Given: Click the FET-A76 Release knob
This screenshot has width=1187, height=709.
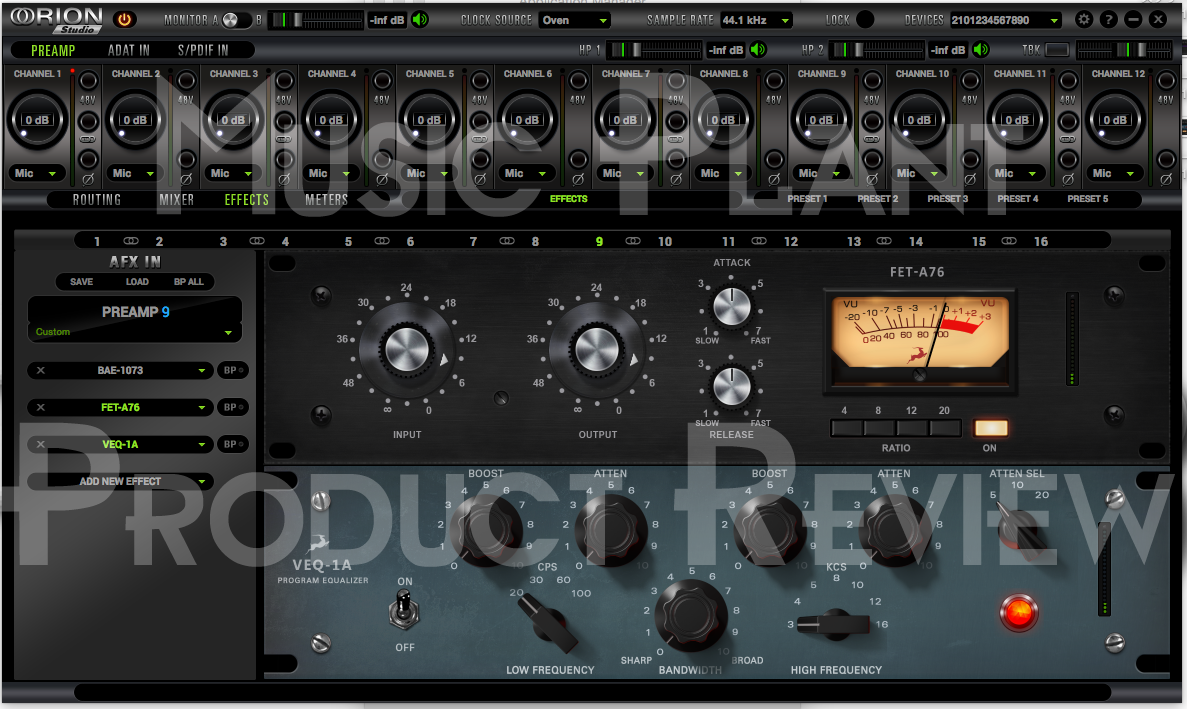Looking at the screenshot, I should coord(732,387).
